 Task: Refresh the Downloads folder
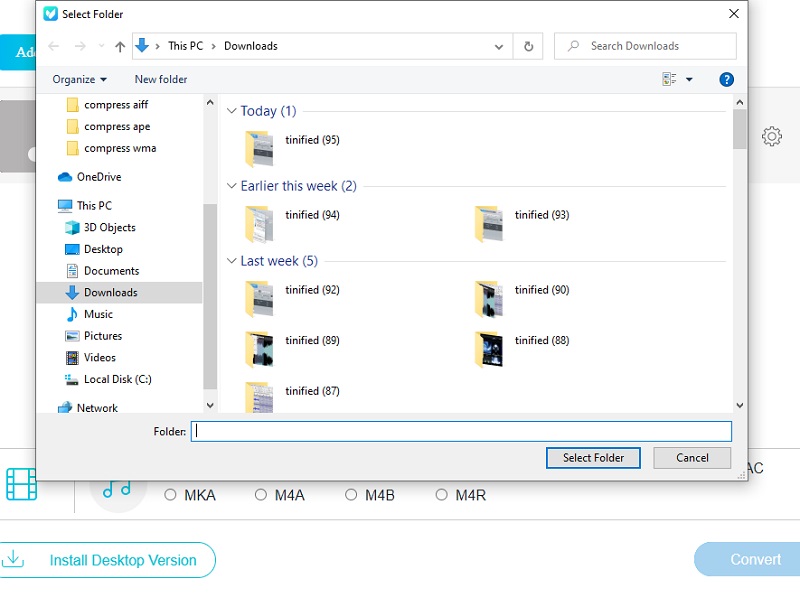[528, 46]
